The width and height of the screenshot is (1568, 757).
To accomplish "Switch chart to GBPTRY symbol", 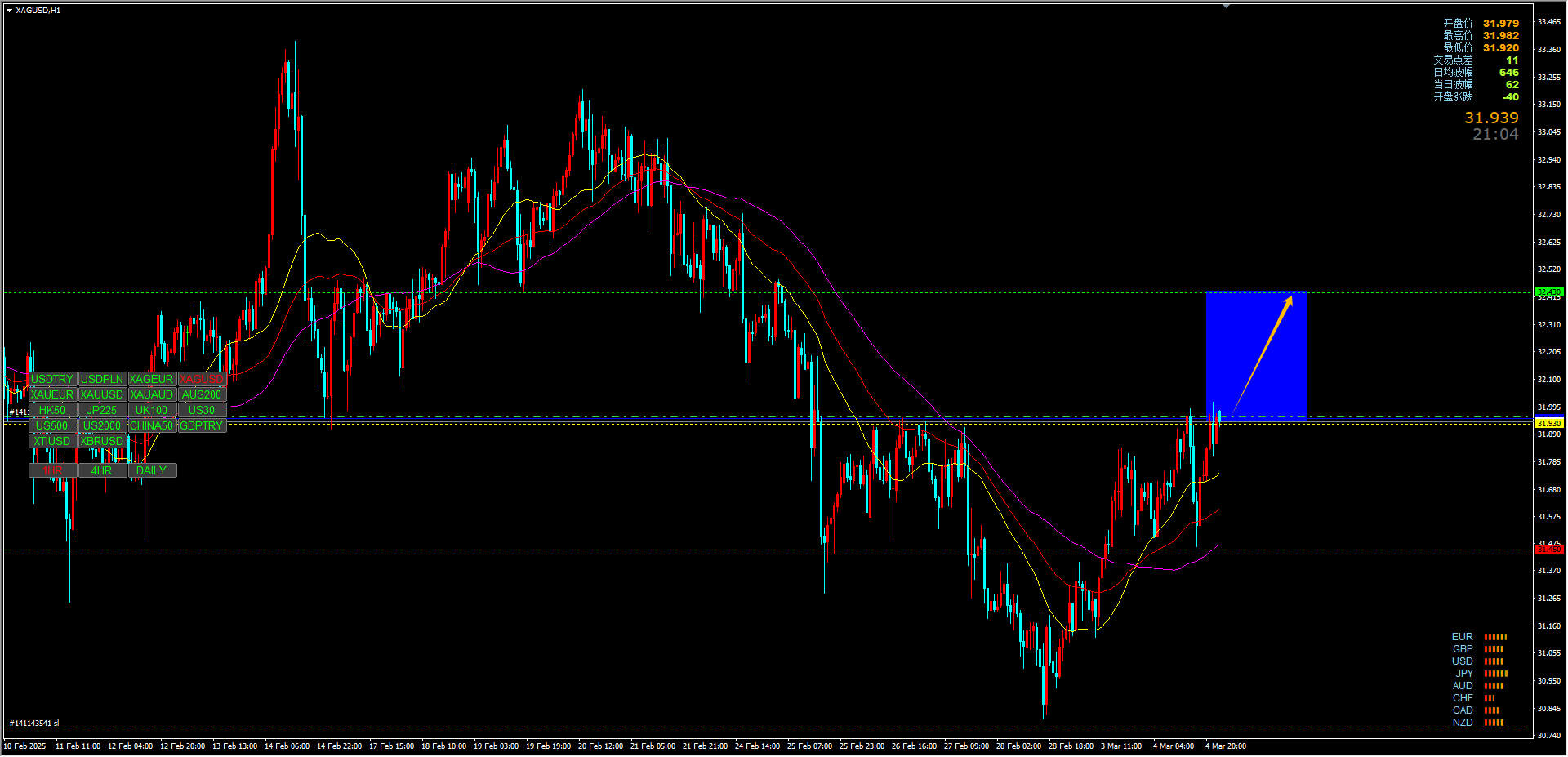I will point(202,425).
